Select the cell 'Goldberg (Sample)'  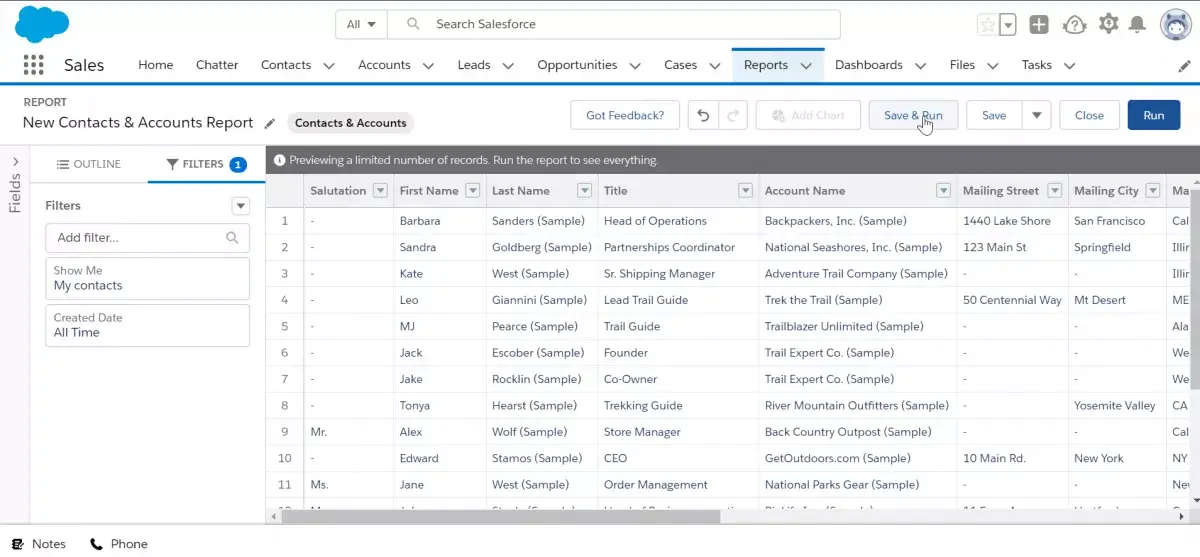pyautogui.click(x=541, y=247)
